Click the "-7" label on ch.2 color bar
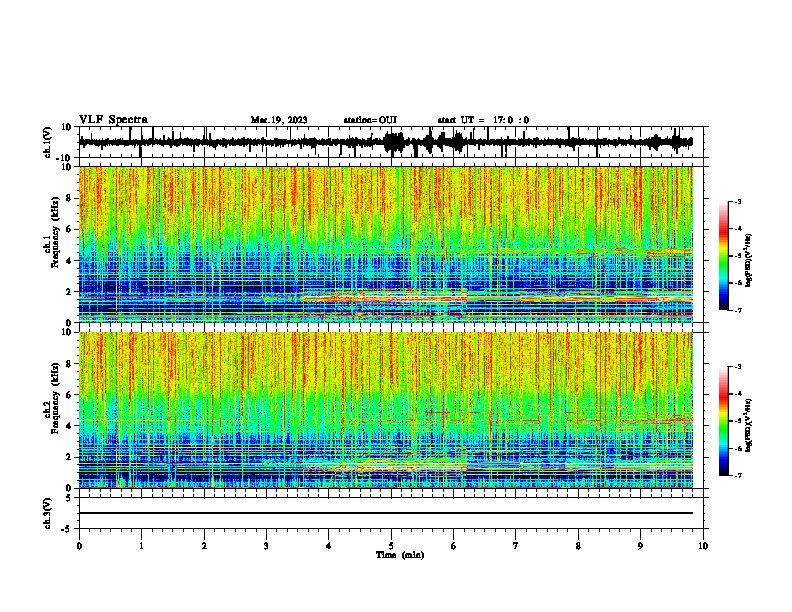Viewport: 792px width, 612px height. point(737,476)
